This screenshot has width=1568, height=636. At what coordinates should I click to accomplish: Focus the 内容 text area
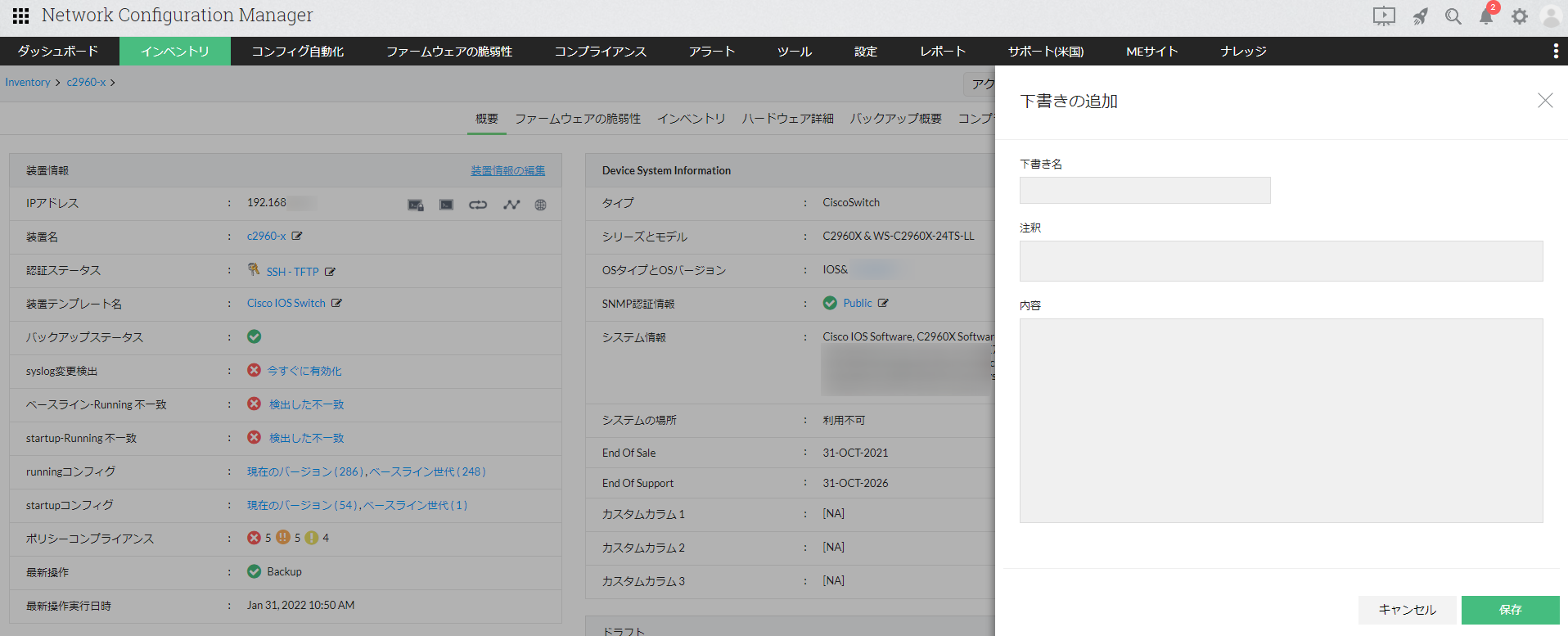(x=1280, y=420)
